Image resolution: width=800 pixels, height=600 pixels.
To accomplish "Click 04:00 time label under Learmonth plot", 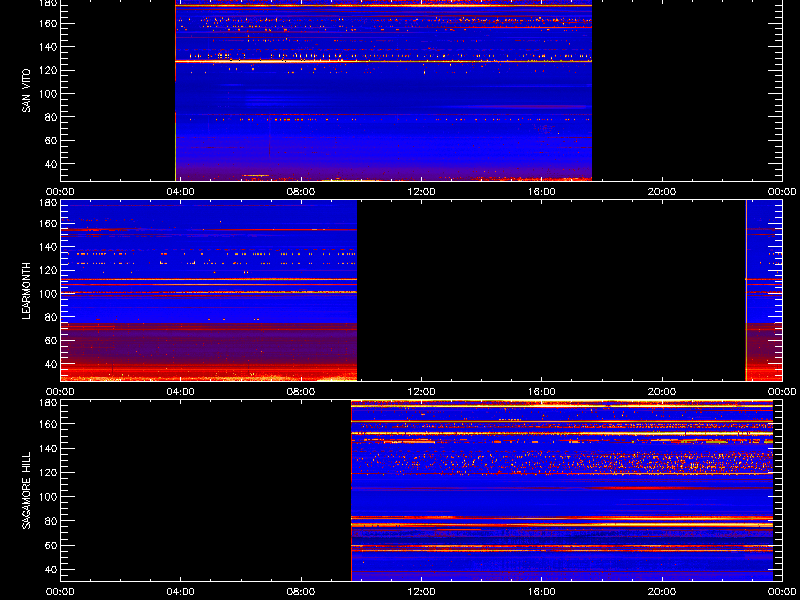I will (x=181, y=392).
